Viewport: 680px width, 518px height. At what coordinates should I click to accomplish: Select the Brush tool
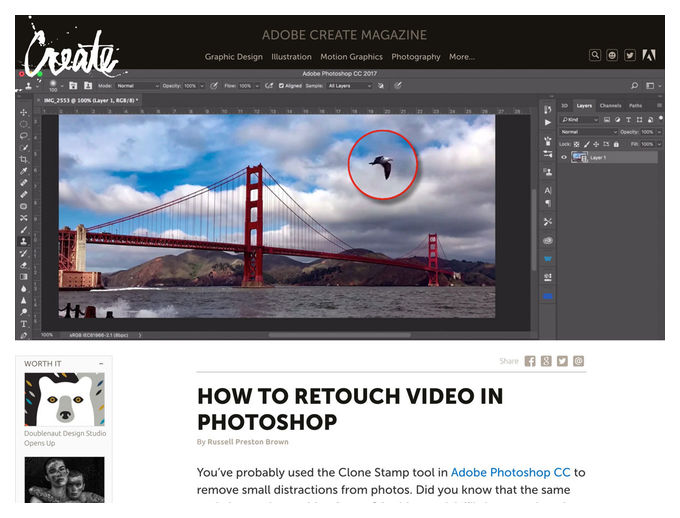[23, 229]
